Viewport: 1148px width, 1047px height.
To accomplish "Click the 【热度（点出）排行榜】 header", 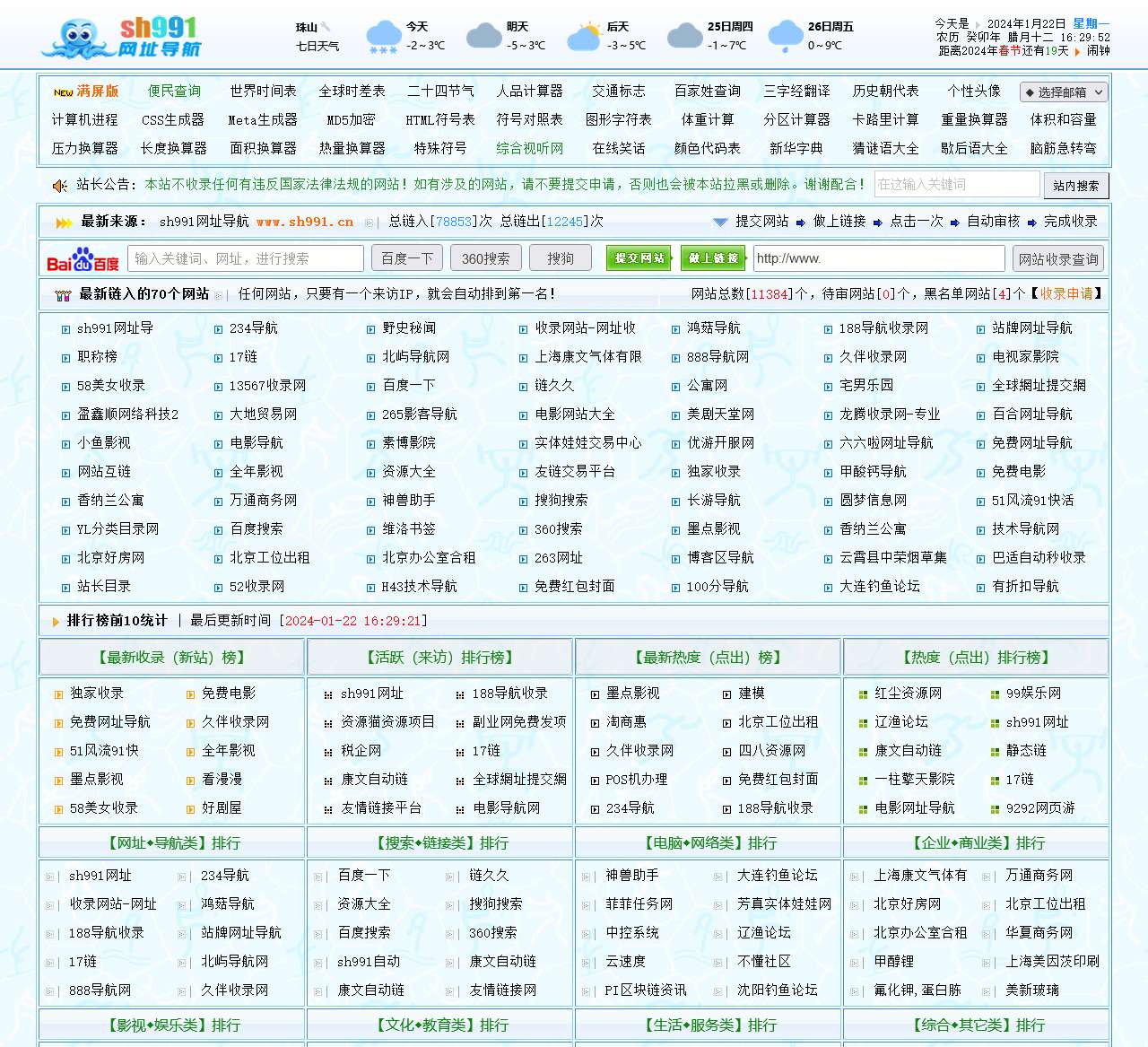I will [976, 658].
